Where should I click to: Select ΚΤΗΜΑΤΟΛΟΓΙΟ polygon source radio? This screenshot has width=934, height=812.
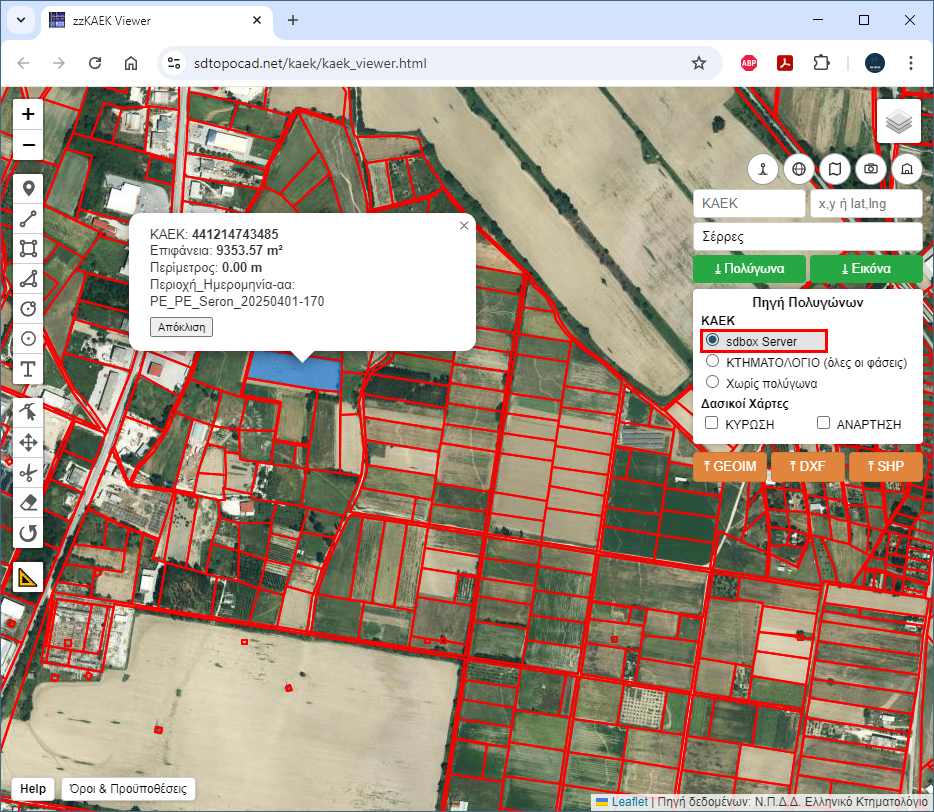tap(712, 362)
